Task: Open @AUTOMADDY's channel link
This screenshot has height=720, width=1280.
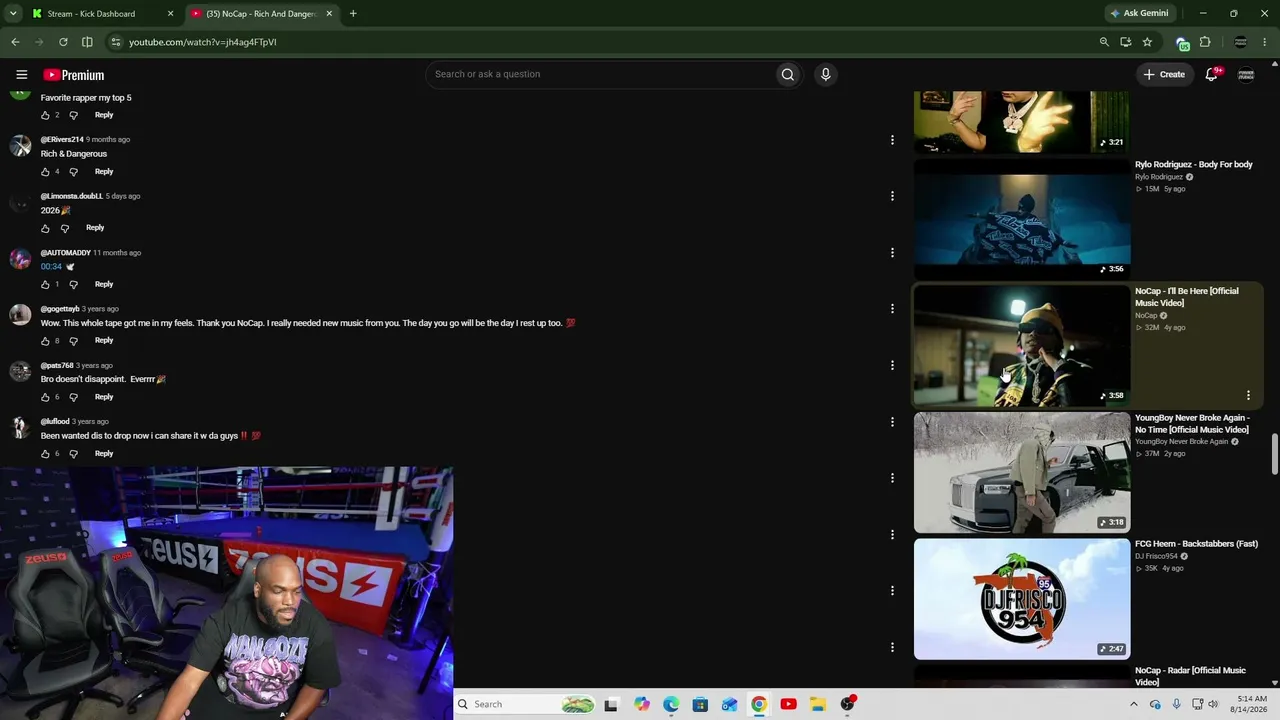Action: [64, 253]
